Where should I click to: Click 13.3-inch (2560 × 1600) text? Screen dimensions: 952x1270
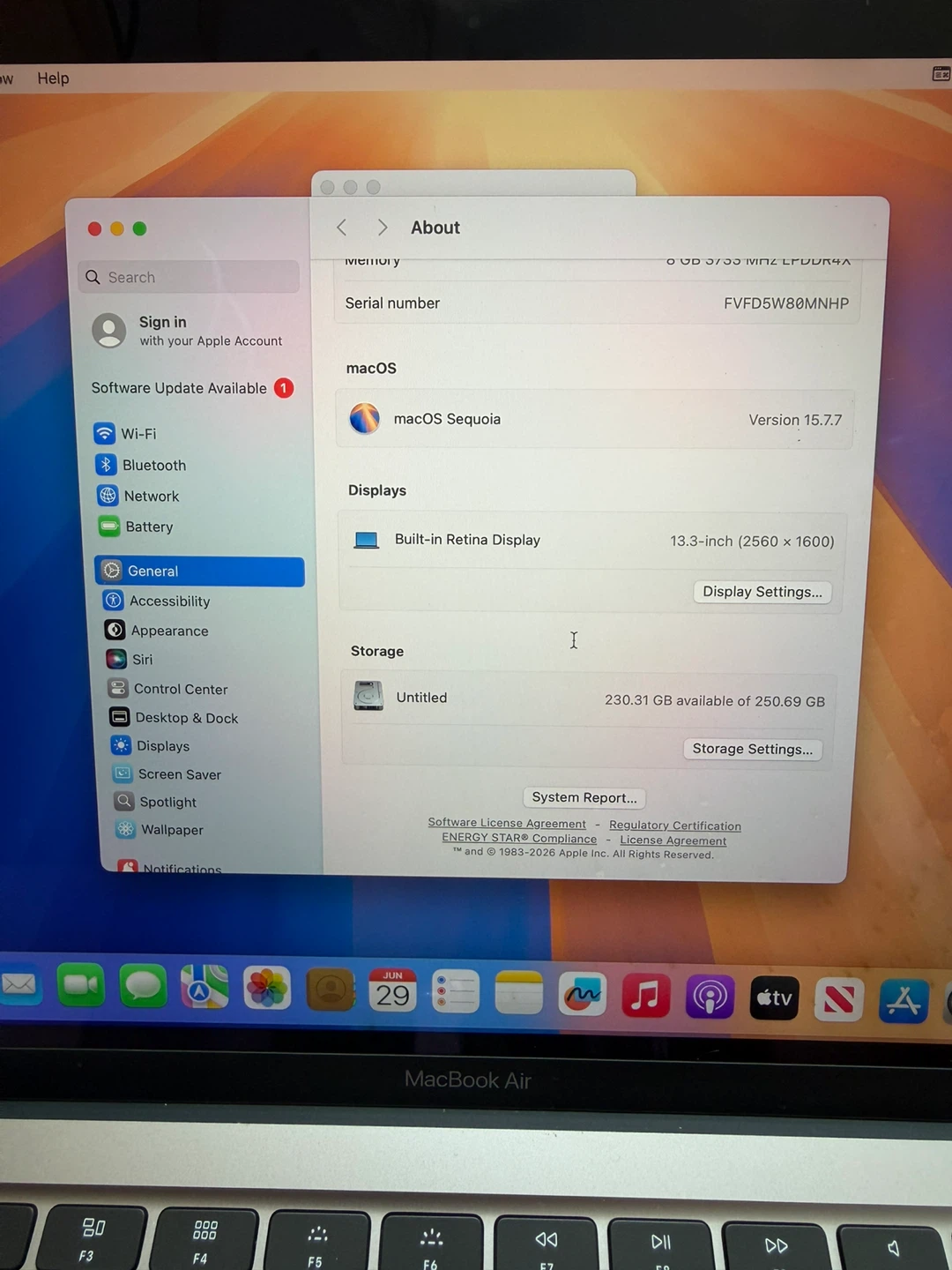752,542
